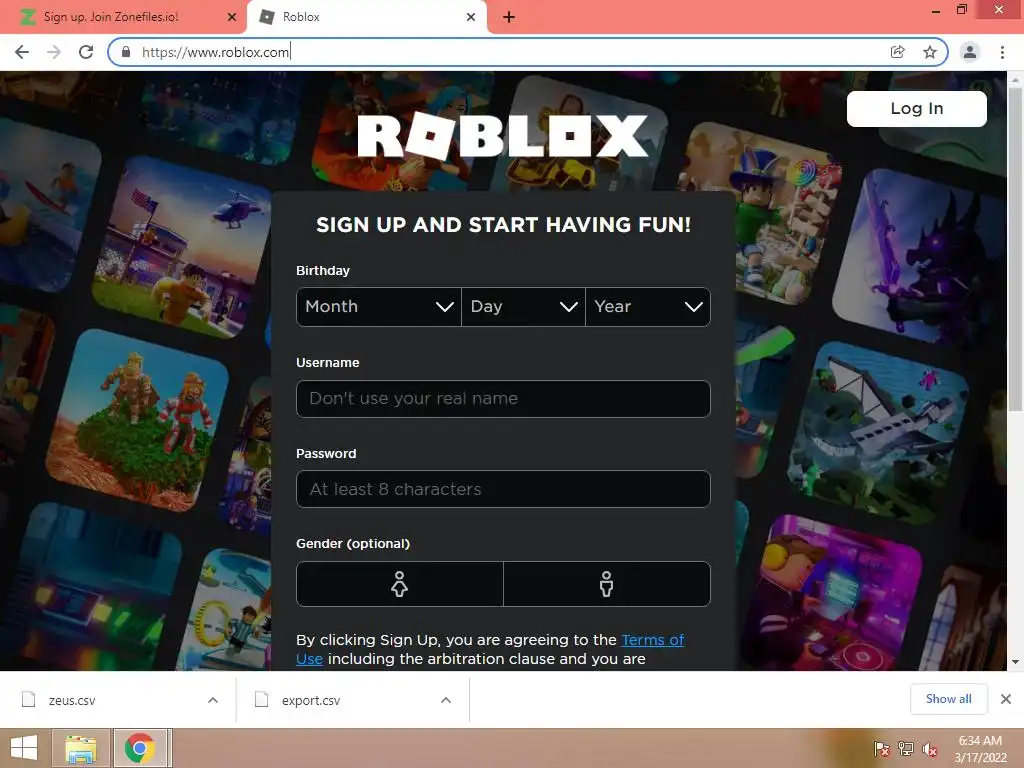This screenshot has width=1024, height=768.
Task: Select the Roblox tab
Action: [366, 17]
